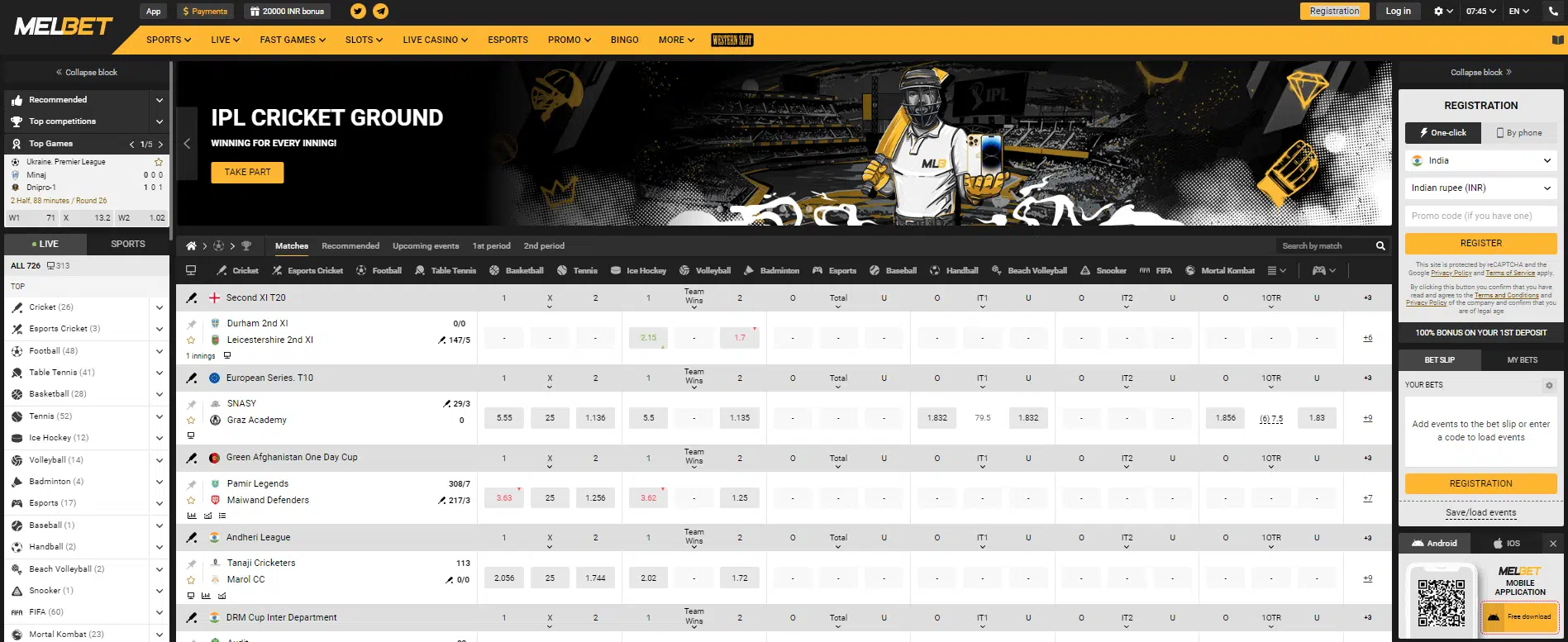Pin the SNASY match
The image size is (1568, 642).
point(192,404)
